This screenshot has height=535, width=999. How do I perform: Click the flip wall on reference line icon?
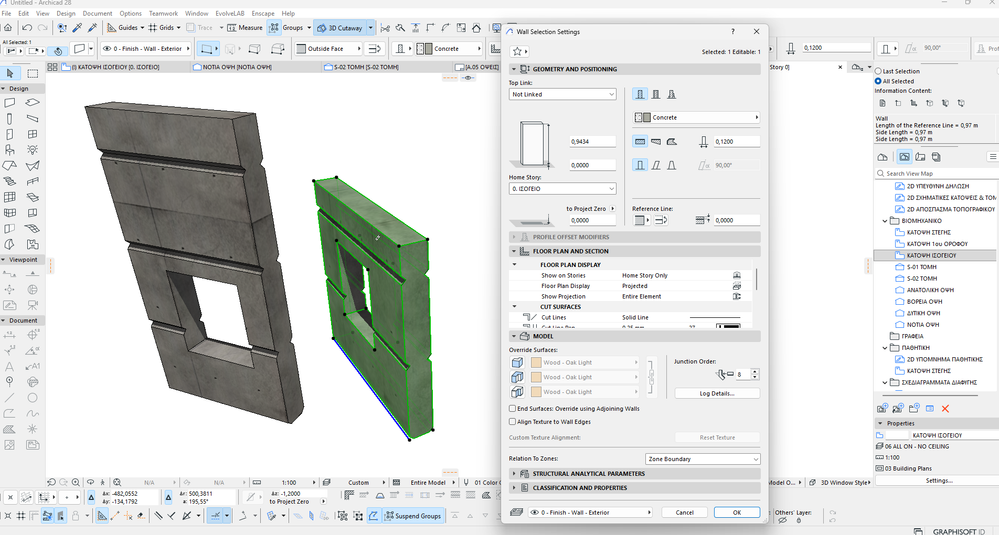click(661, 220)
